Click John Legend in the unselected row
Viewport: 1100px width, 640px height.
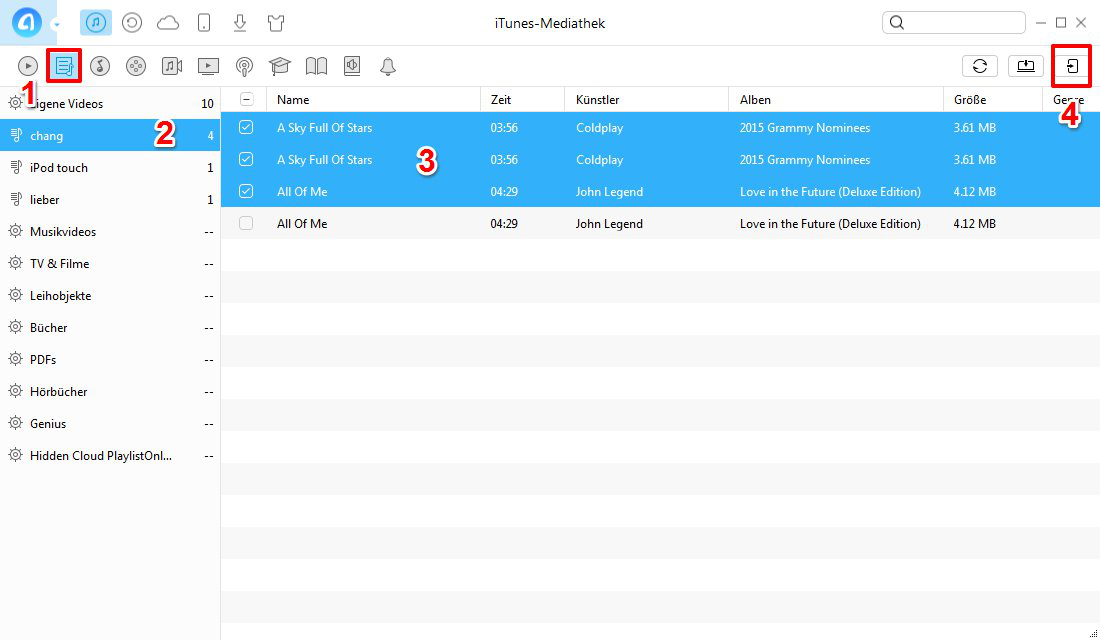(609, 224)
